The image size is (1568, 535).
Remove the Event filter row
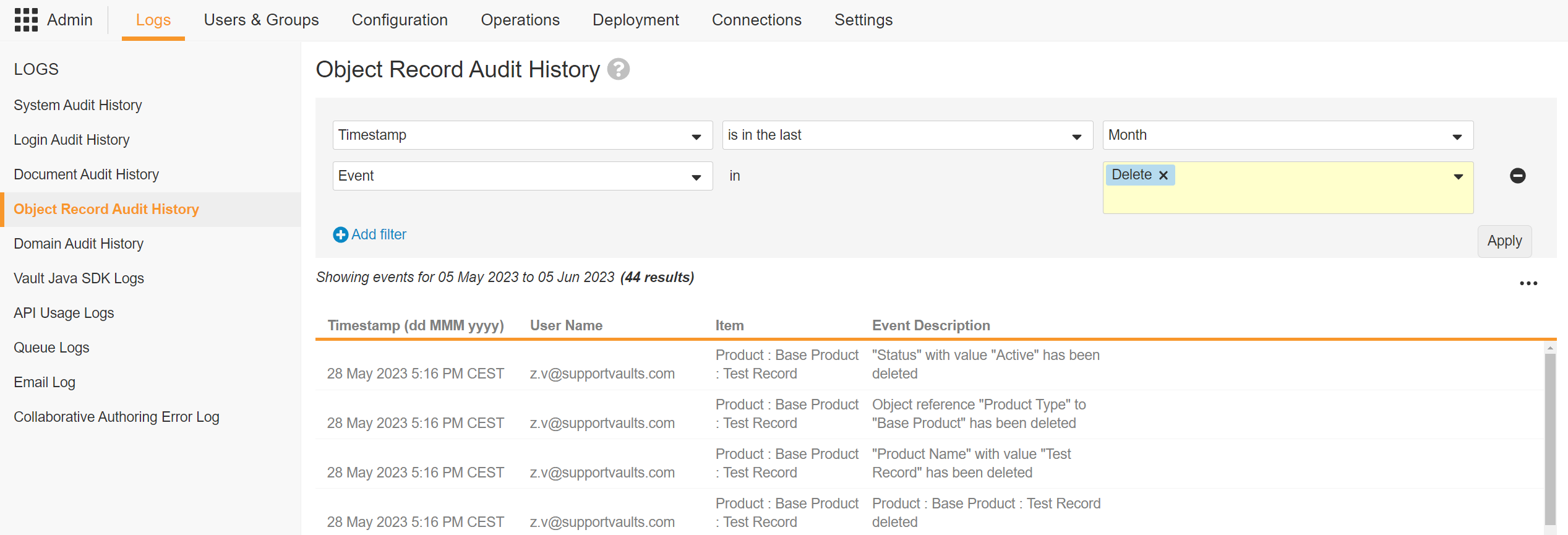(1517, 176)
